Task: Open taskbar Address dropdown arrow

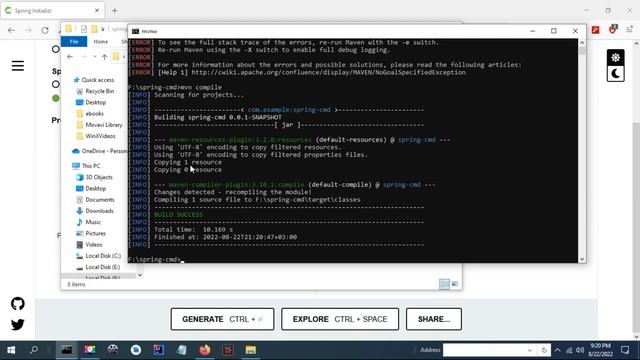Action: [530, 350]
